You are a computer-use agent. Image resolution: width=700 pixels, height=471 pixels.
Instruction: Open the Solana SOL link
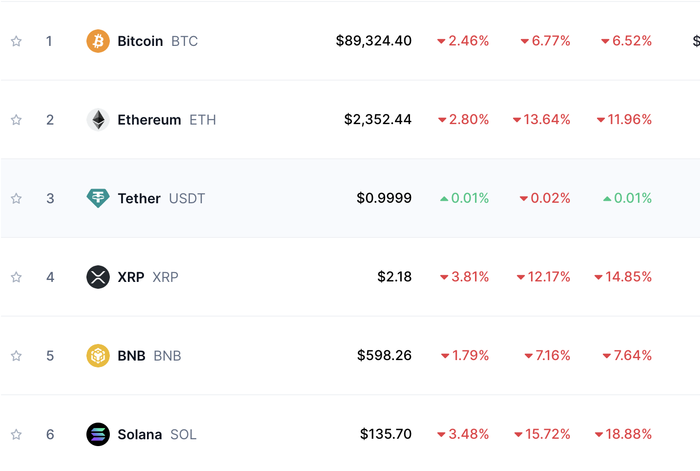tap(157, 434)
